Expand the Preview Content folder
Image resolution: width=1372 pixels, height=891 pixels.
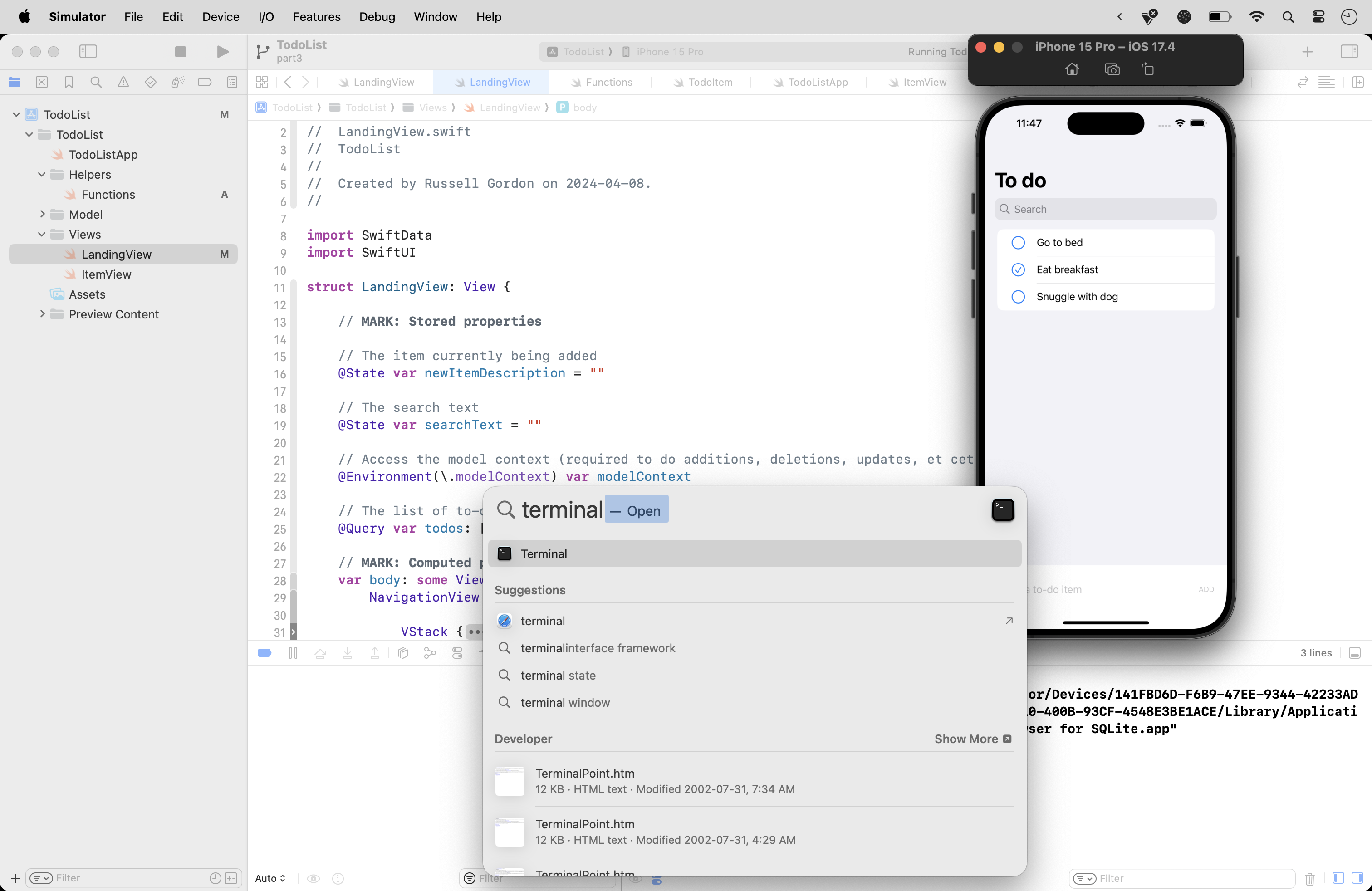point(42,314)
